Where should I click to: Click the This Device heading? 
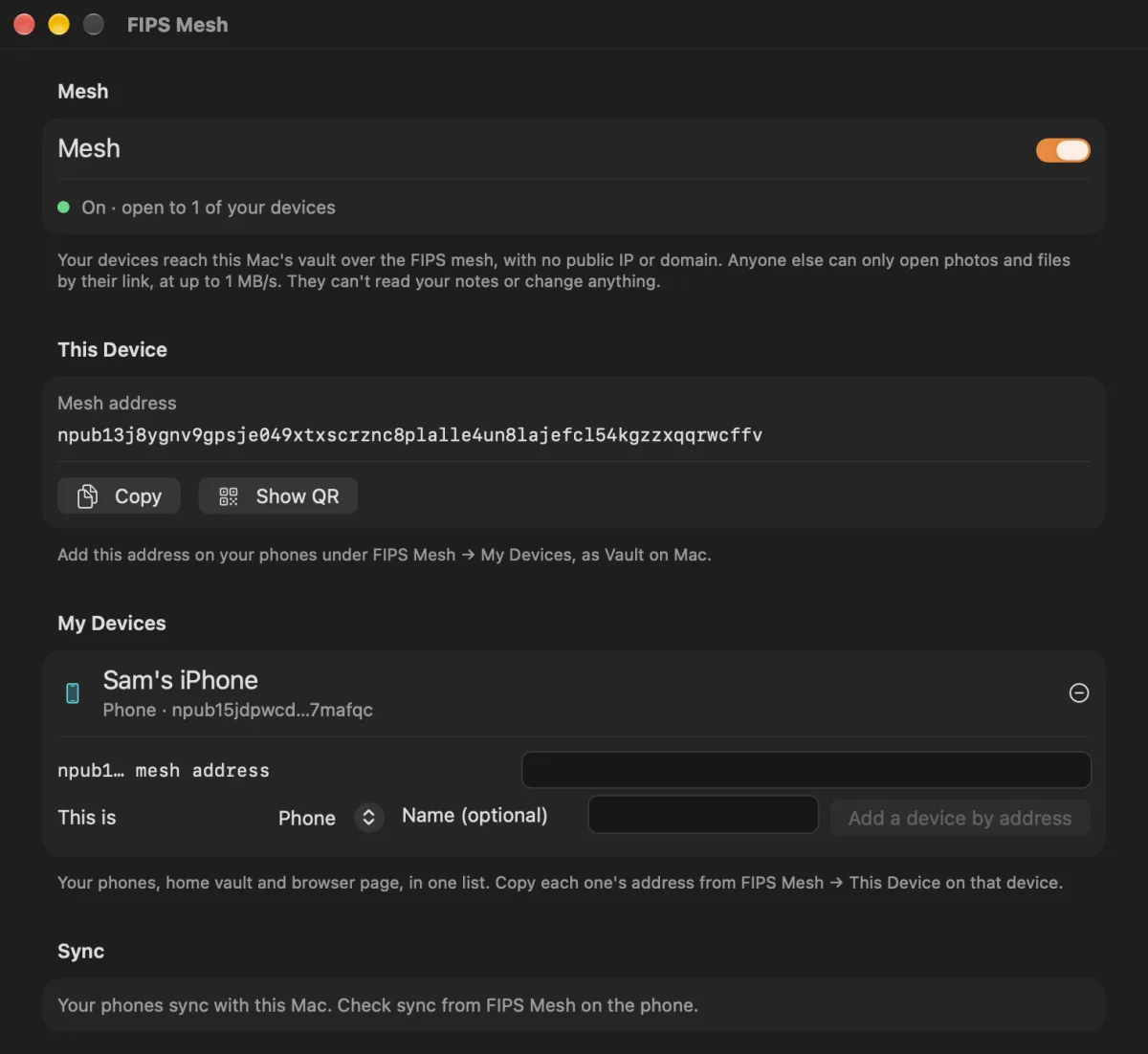pyautogui.click(x=112, y=350)
